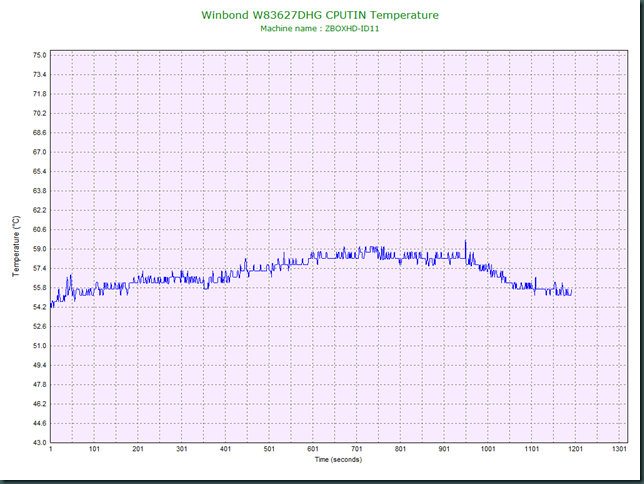This screenshot has height=484, width=644.
Task: Click the 1101 seconds time axis label
Action: [x=532, y=449]
